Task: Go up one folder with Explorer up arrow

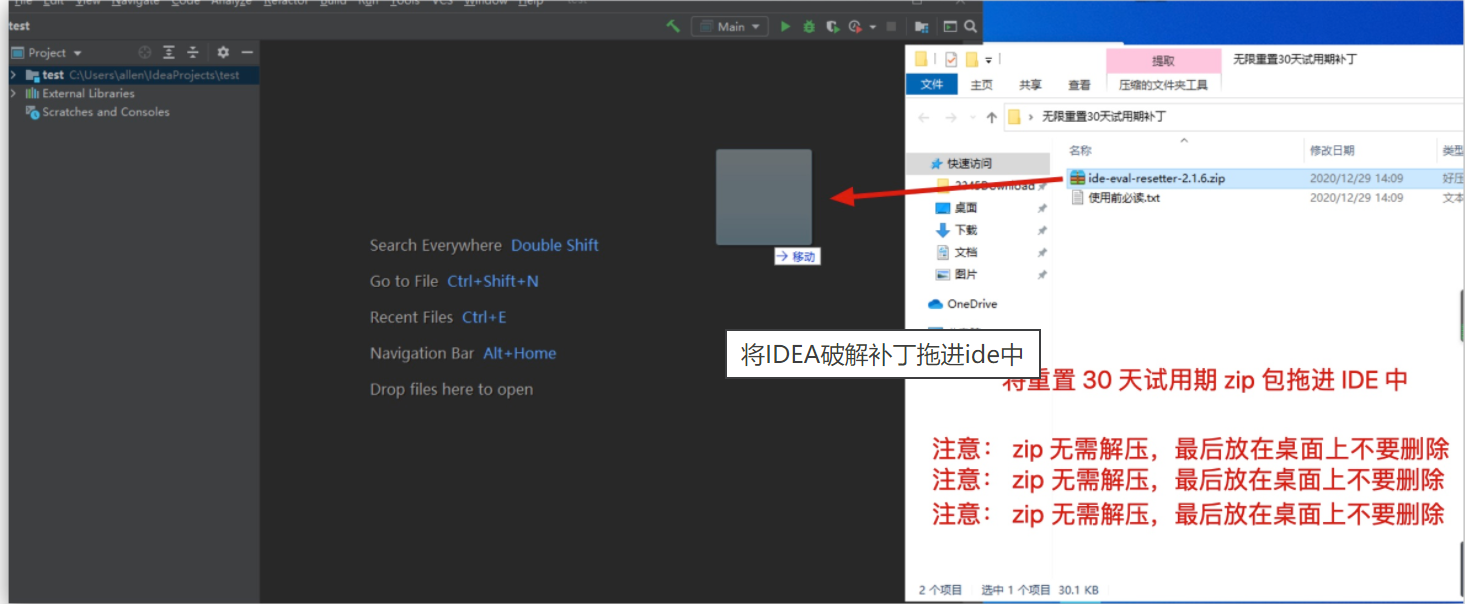Action: pos(991,117)
